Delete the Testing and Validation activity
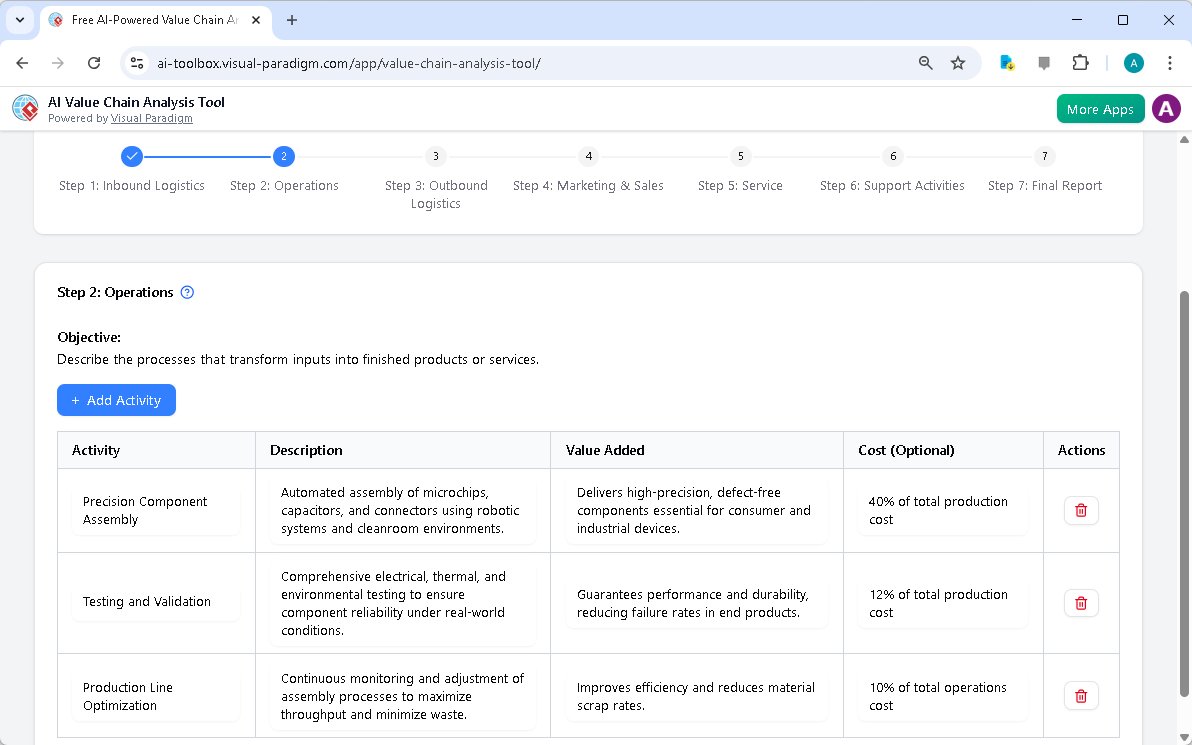 pos(1081,602)
